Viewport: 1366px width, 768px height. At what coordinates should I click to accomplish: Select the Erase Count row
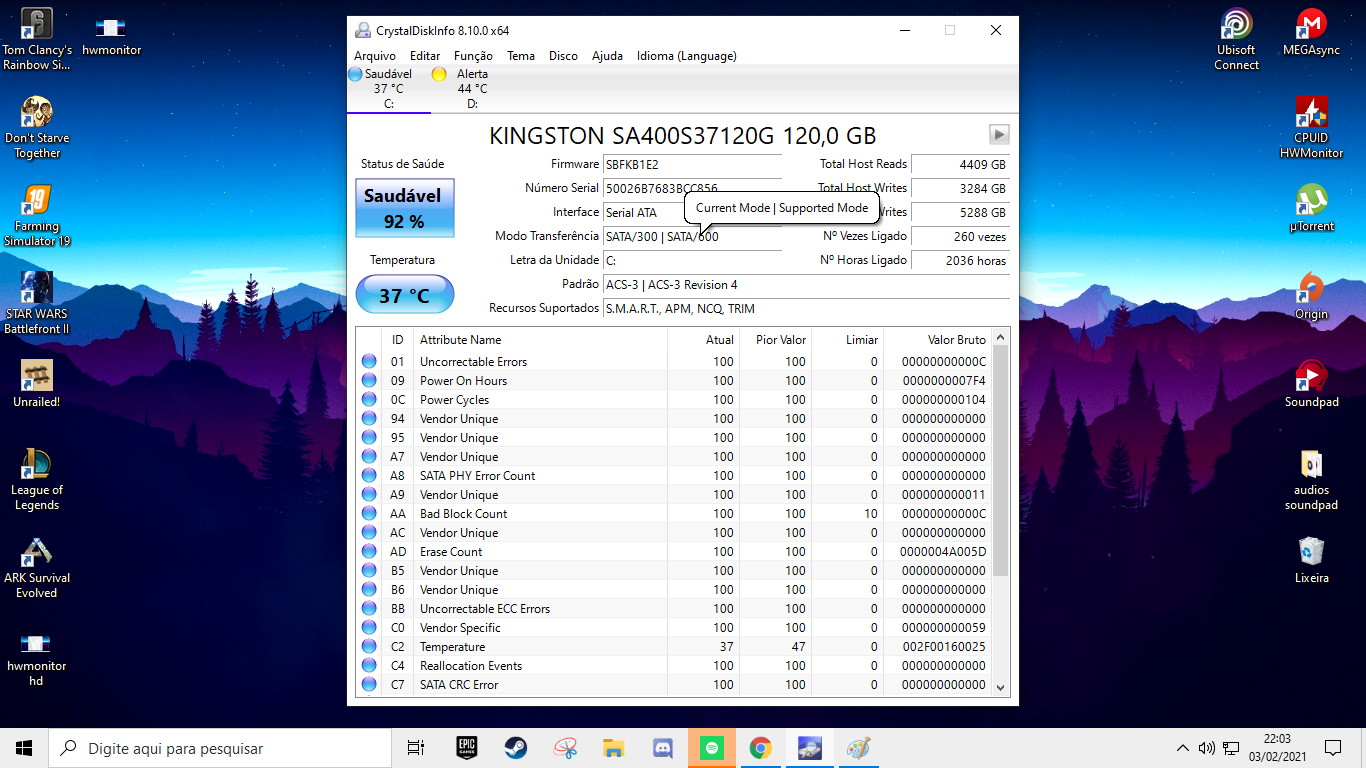[x=674, y=552]
